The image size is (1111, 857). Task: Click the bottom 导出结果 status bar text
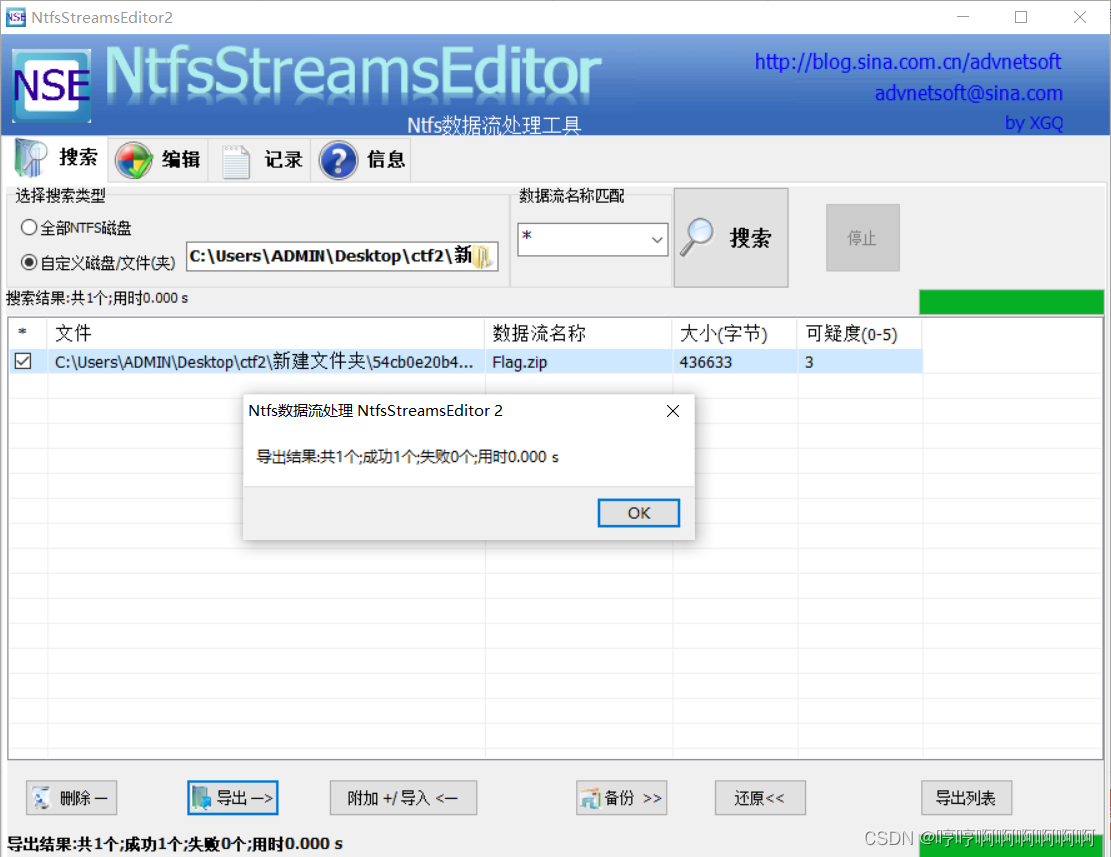[x=174, y=844]
